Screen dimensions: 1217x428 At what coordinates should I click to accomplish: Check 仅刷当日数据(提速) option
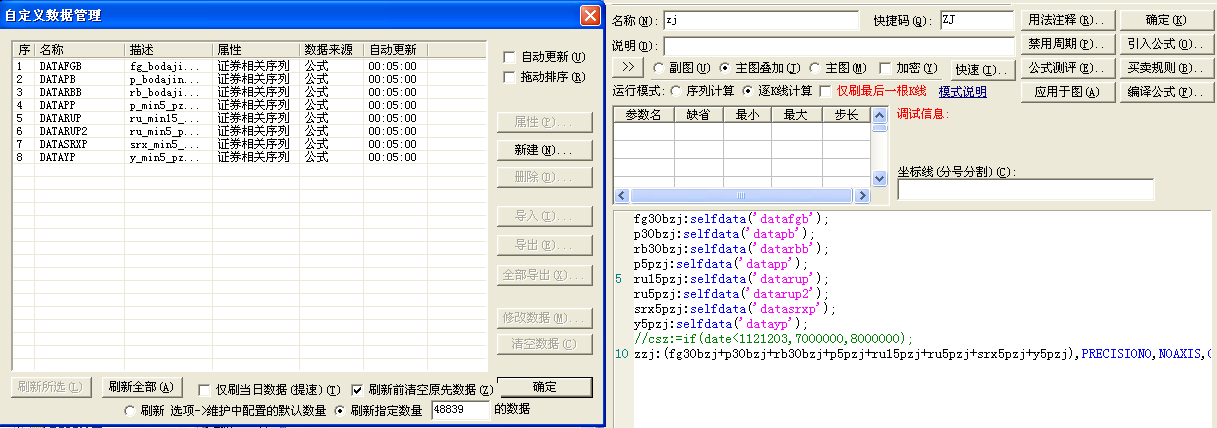pyautogui.click(x=204, y=390)
